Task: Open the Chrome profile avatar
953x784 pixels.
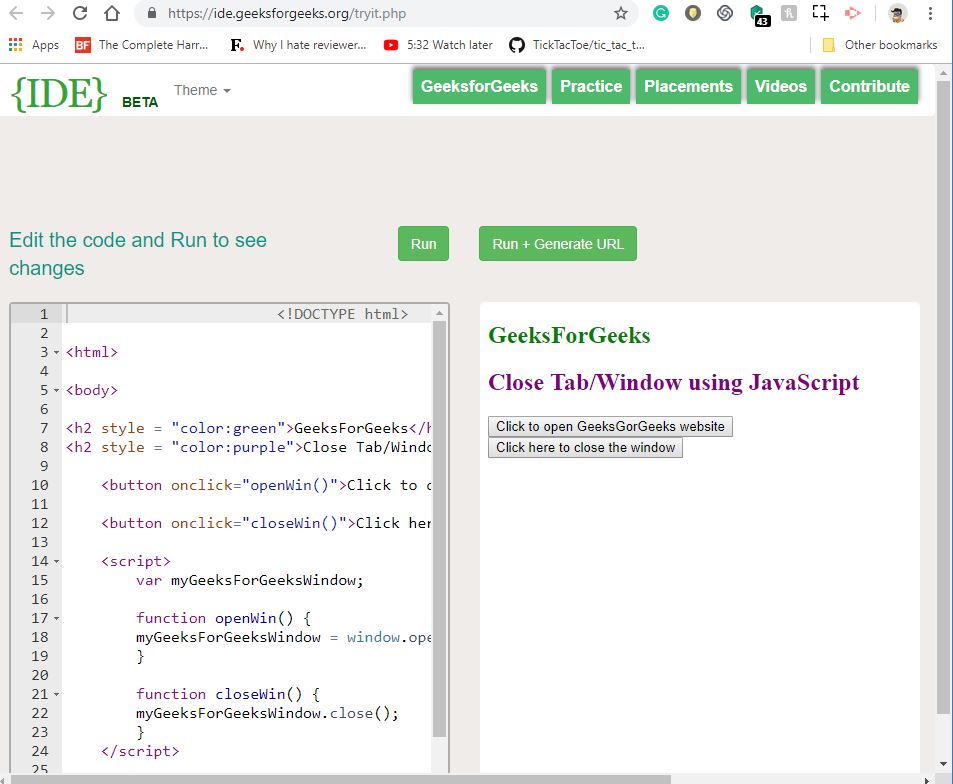Action: point(898,13)
